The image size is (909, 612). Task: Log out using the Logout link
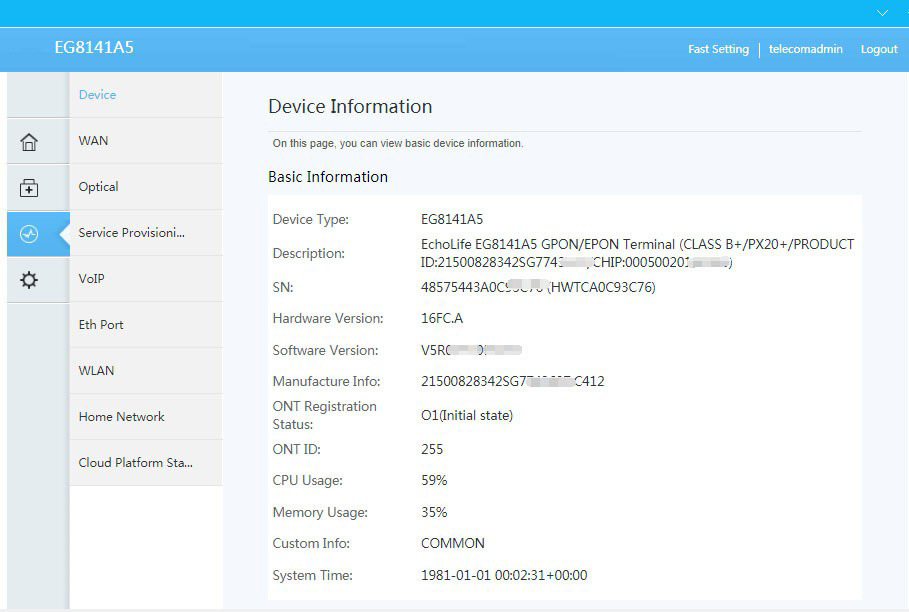coord(879,49)
